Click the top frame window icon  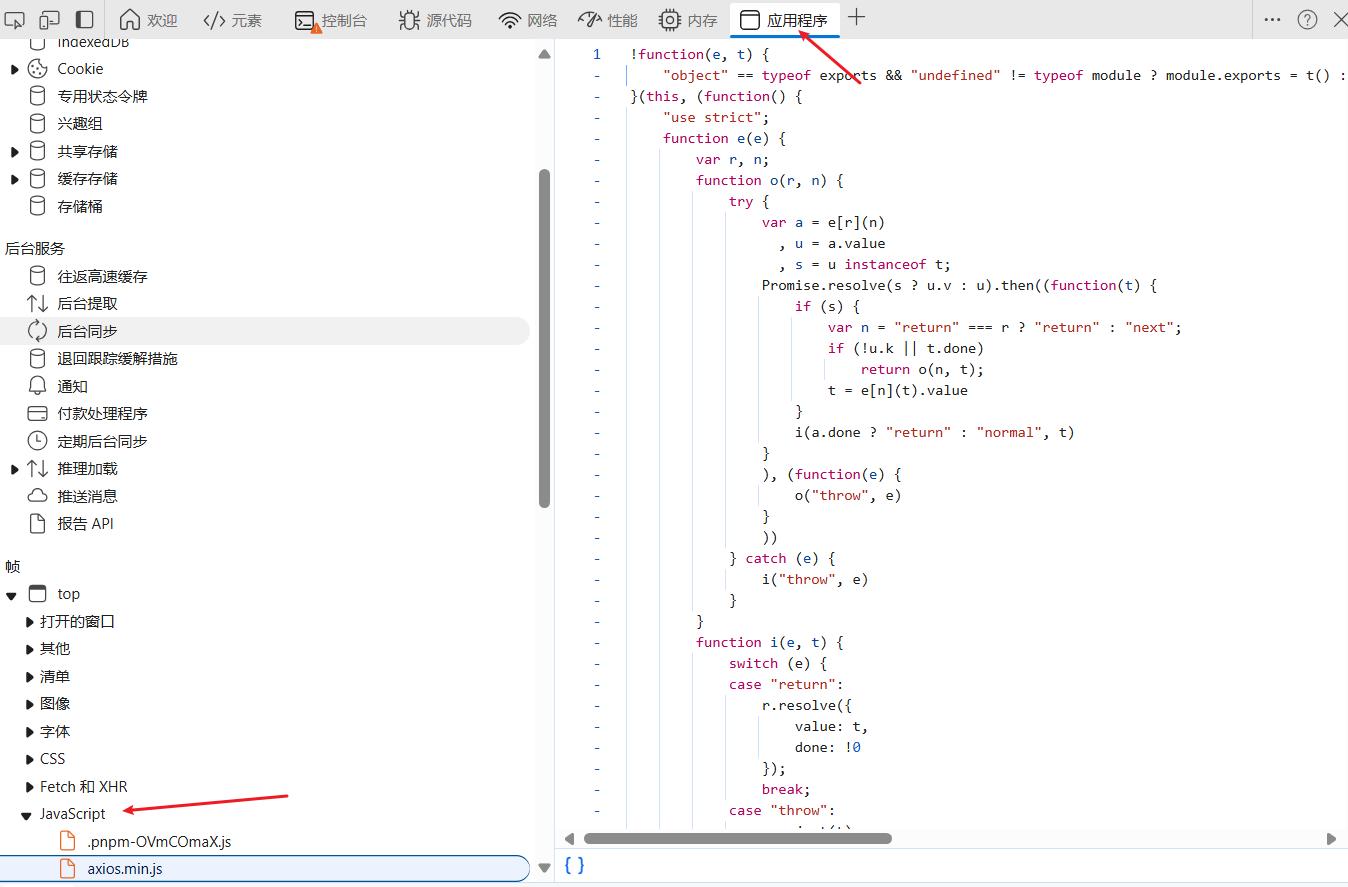[x=38, y=594]
